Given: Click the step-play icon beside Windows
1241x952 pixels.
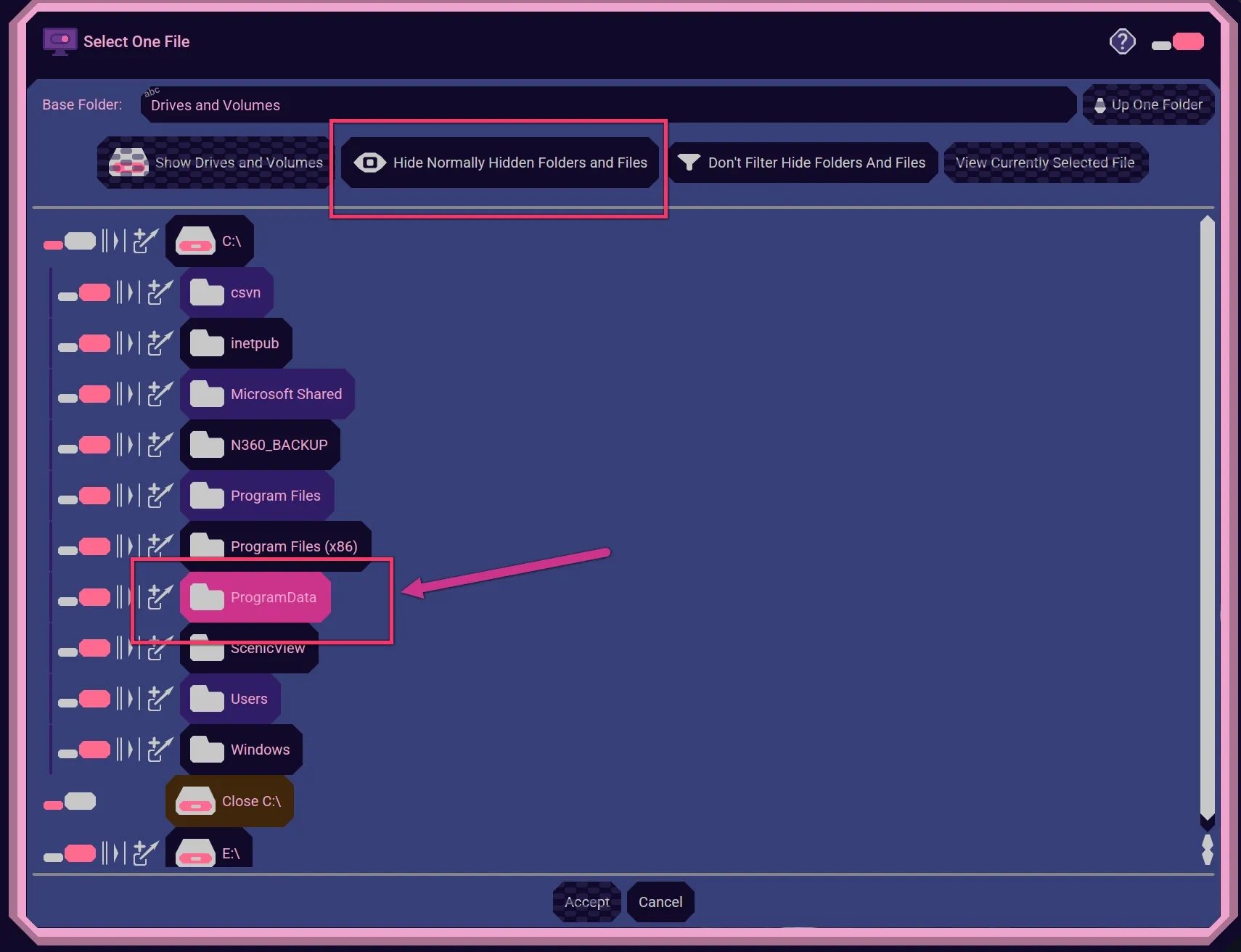Looking at the screenshot, I should click(128, 750).
